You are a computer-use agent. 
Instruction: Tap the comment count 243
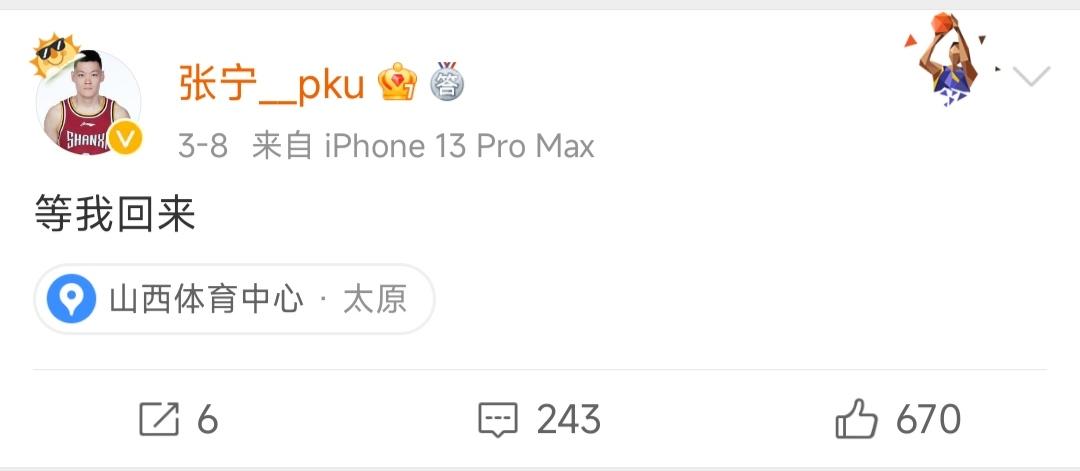click(x=569, y=419)
